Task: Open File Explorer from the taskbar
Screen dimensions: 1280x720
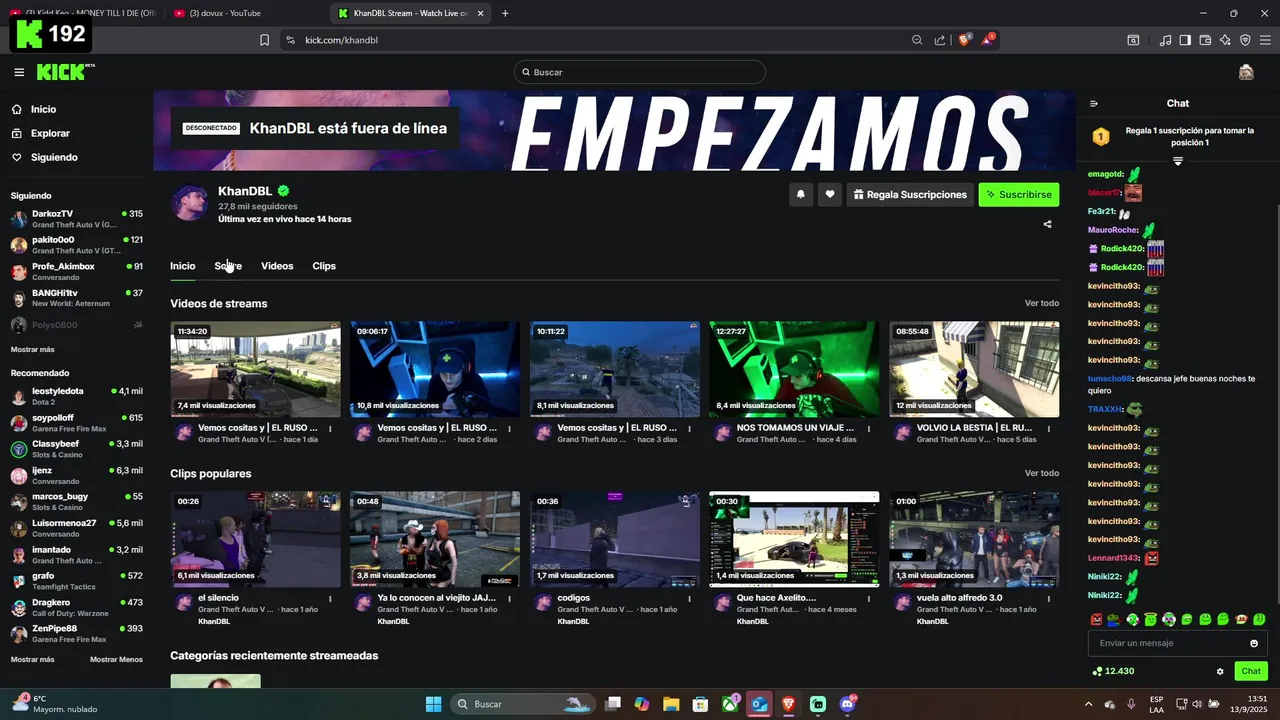Action: pyautogui.click(x=671, y=704)
